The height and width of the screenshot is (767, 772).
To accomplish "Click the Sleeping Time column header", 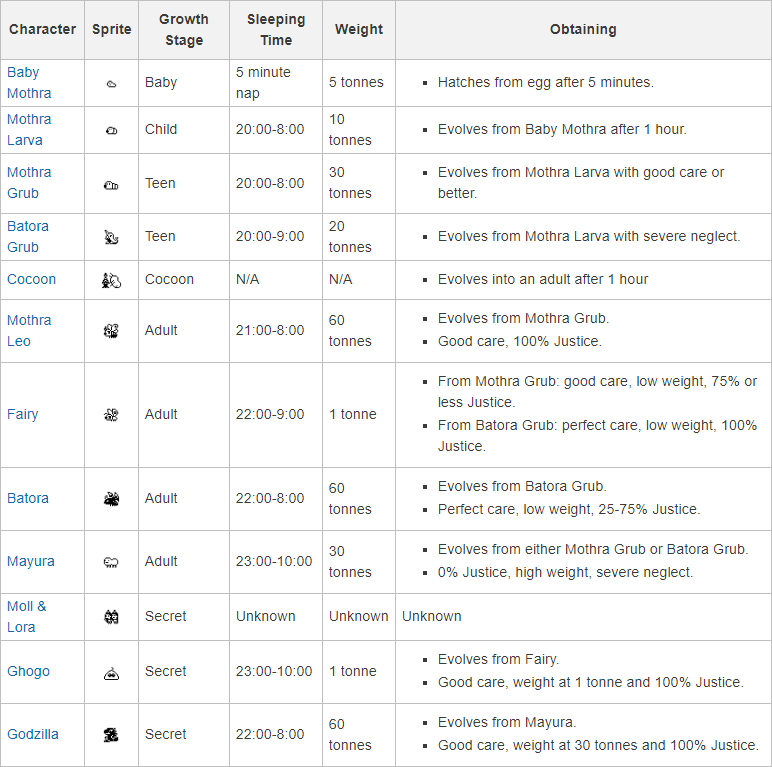I will (276, 29).
